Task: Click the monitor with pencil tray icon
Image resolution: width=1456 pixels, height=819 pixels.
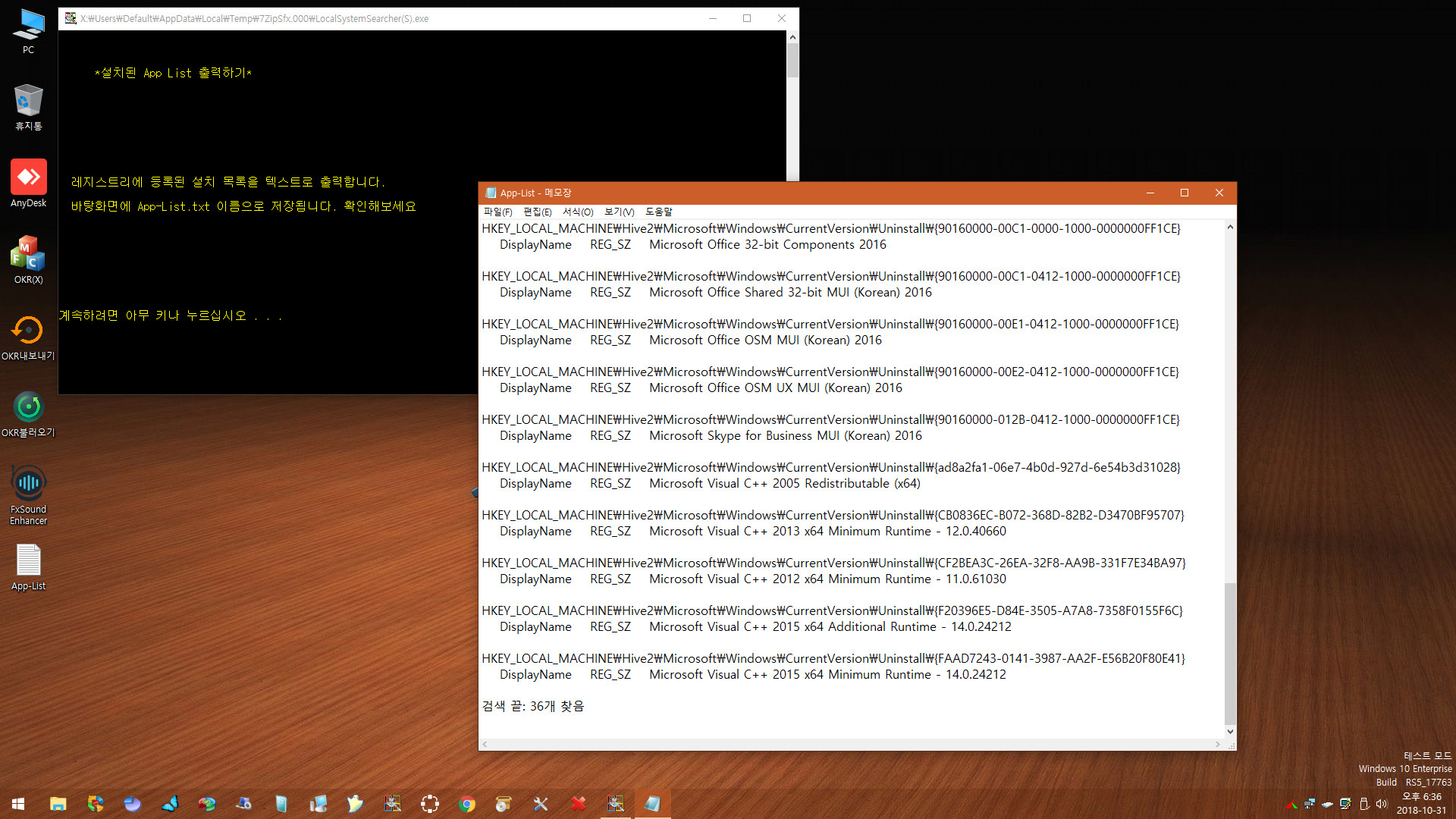Action: 1345,804
